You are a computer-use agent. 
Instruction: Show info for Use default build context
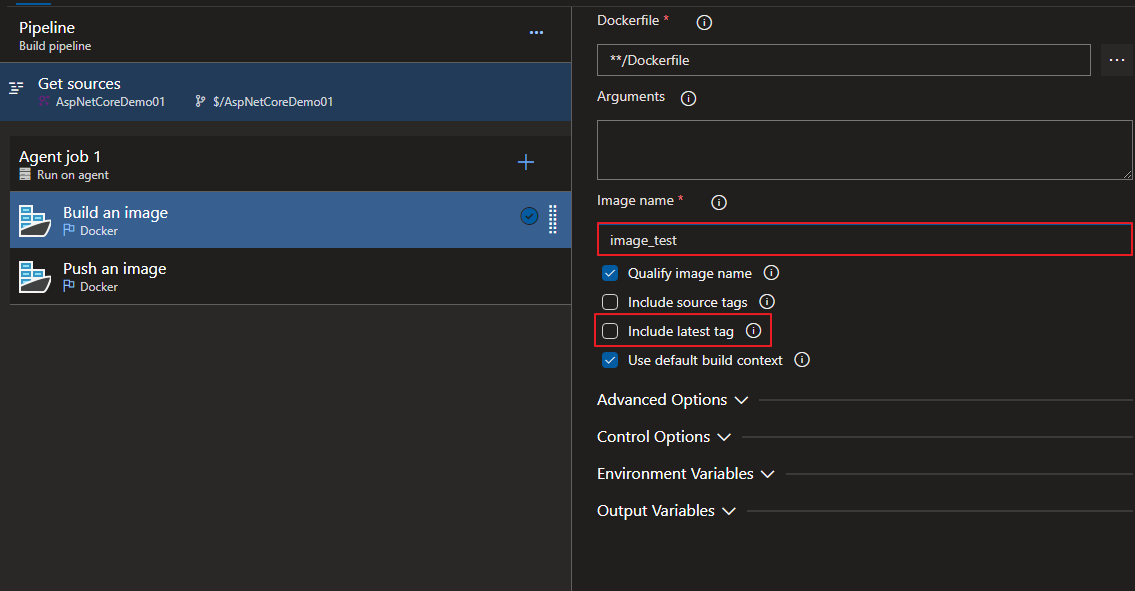pos(801,360)
